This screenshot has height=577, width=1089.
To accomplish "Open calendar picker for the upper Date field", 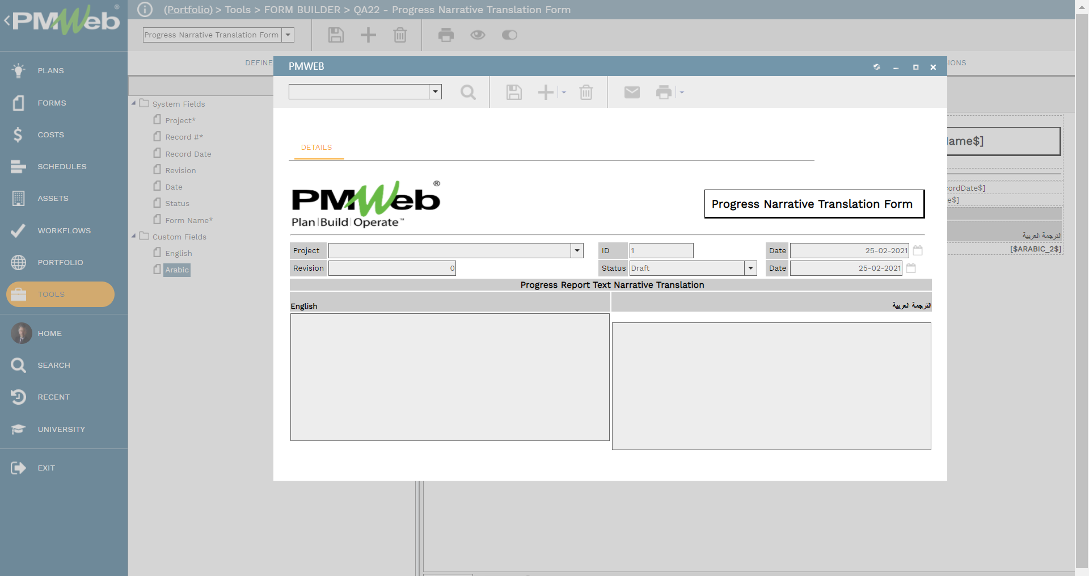I will tap(918, 250).
